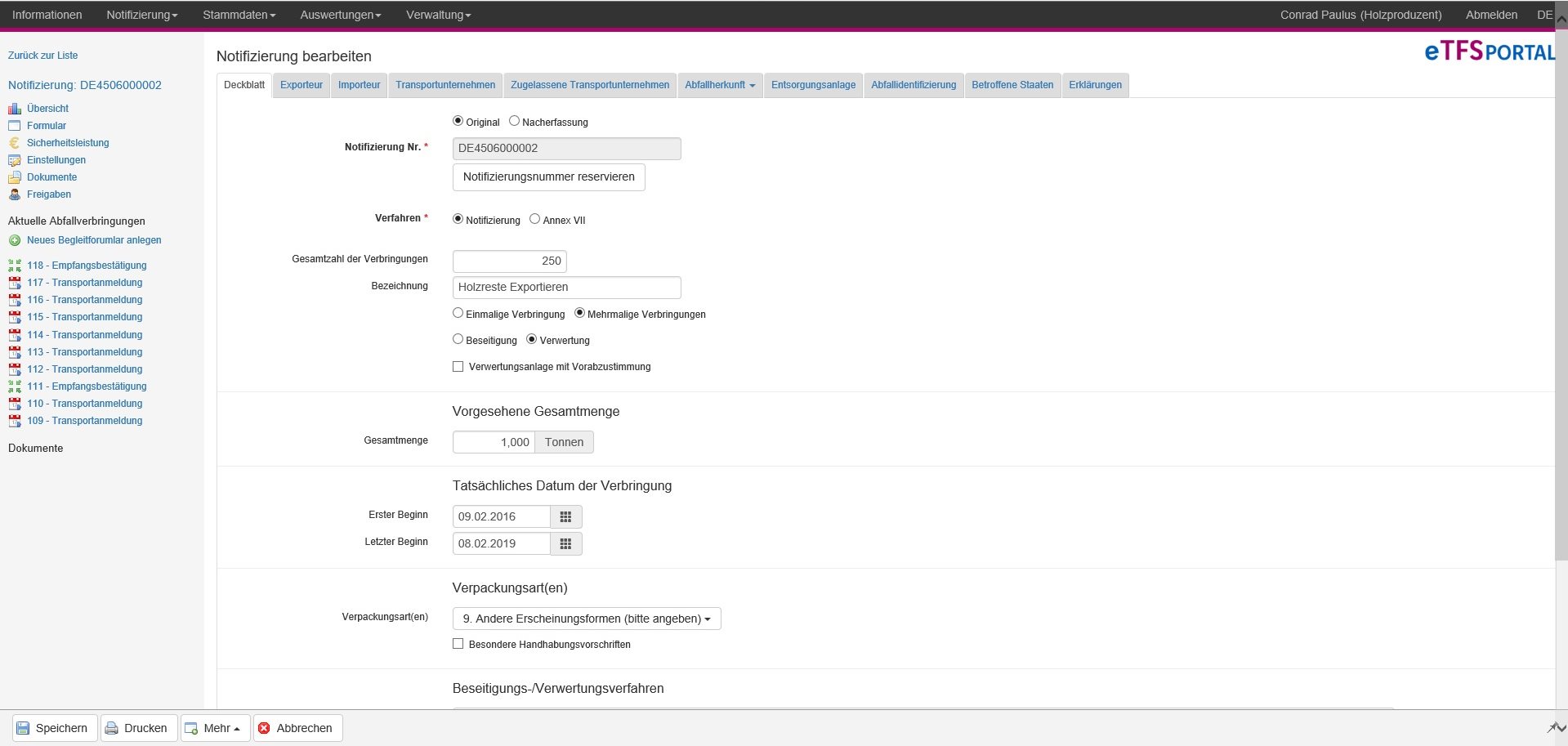Click the green plus icon for new Begleitformular
Screen dimensions: 1568x746
pyautogui.click(x=15, y=240)
